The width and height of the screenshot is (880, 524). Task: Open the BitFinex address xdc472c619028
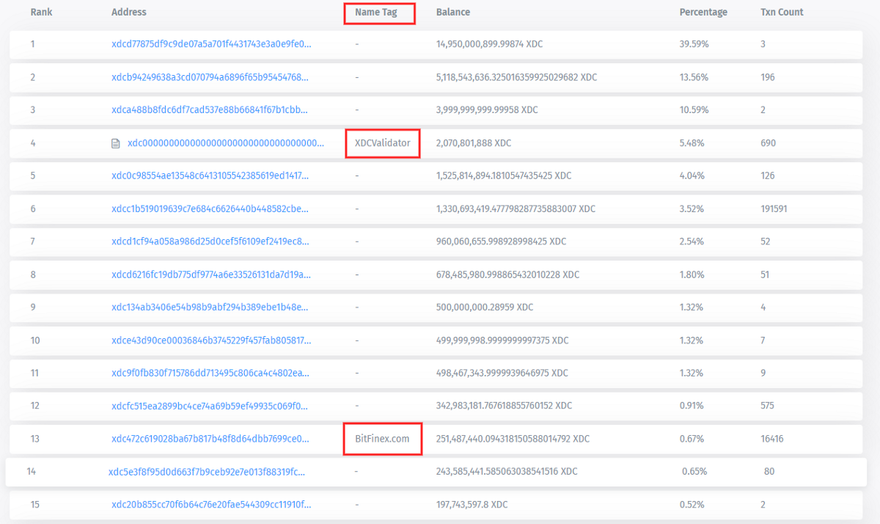[x=210, y=439]
